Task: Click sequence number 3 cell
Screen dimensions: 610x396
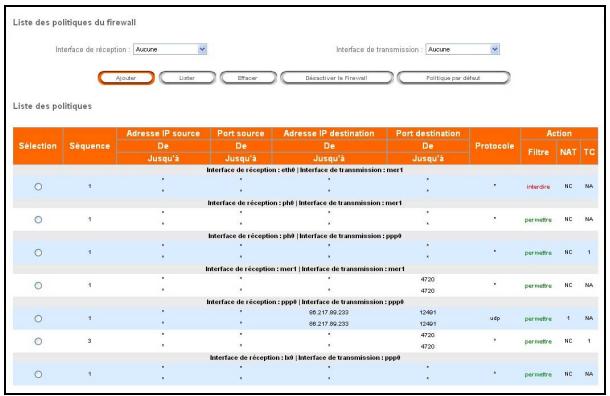Action: tap(89, 341)
